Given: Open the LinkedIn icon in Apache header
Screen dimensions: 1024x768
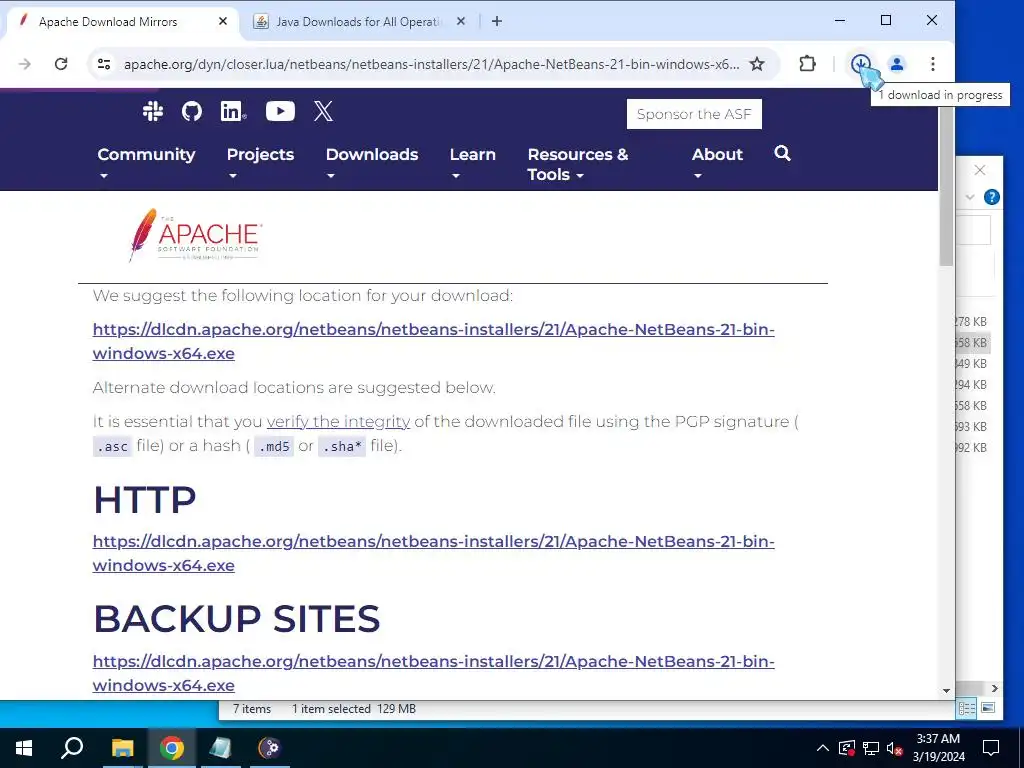Looking at the screenshot, I should (x=233, y=112).
